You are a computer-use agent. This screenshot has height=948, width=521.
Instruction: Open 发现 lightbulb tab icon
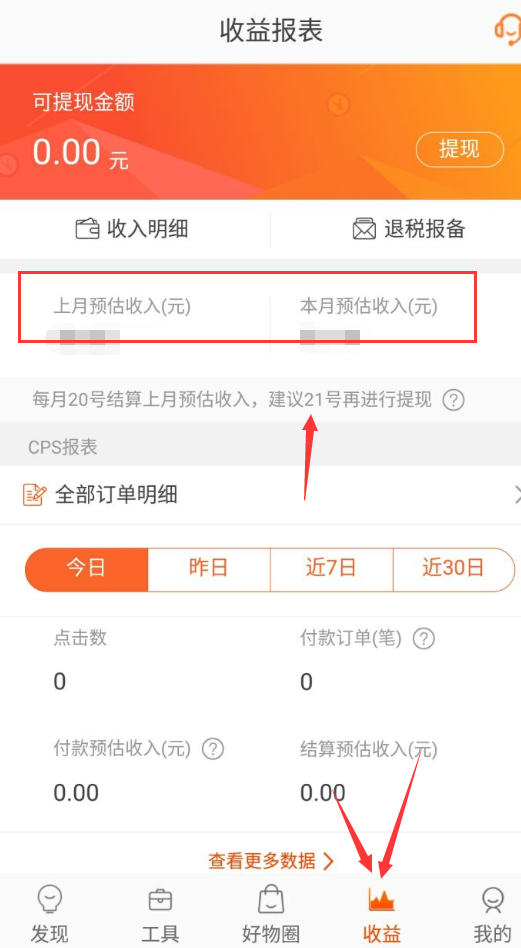click(x=50, y=899)
